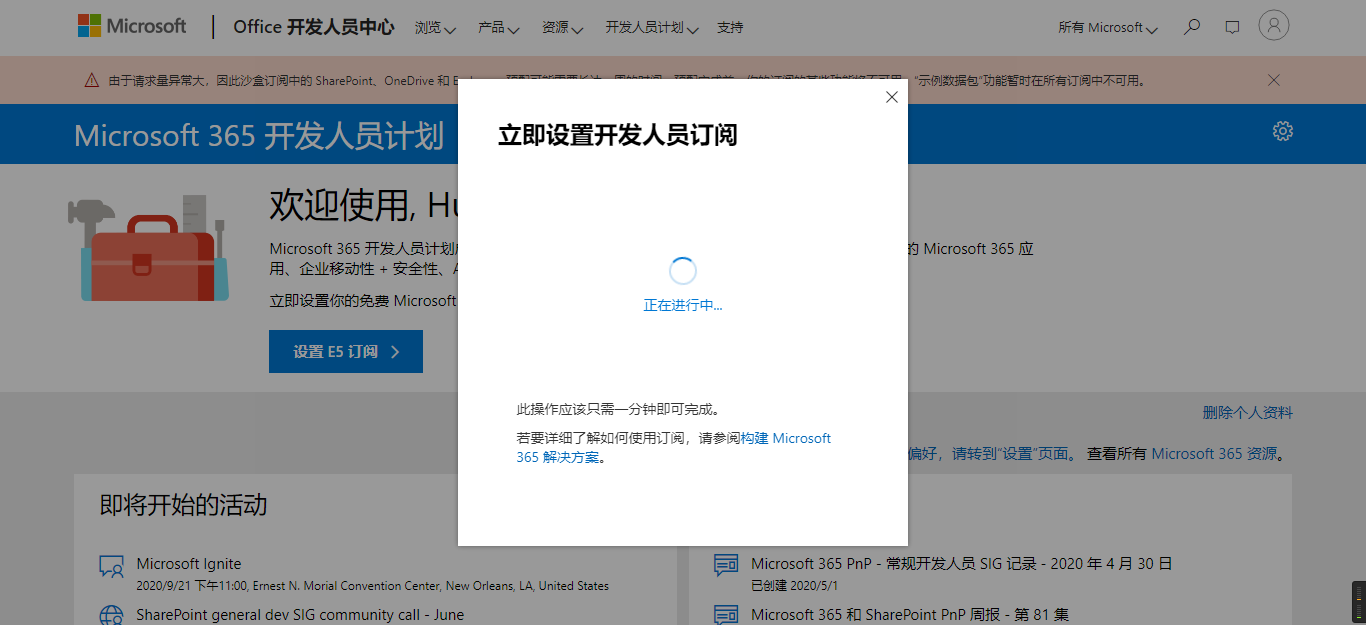Screen dimensions: 1366x625
Task: Open the PnP 周报 第 81 集 post
Action: [x=910, y=615]
